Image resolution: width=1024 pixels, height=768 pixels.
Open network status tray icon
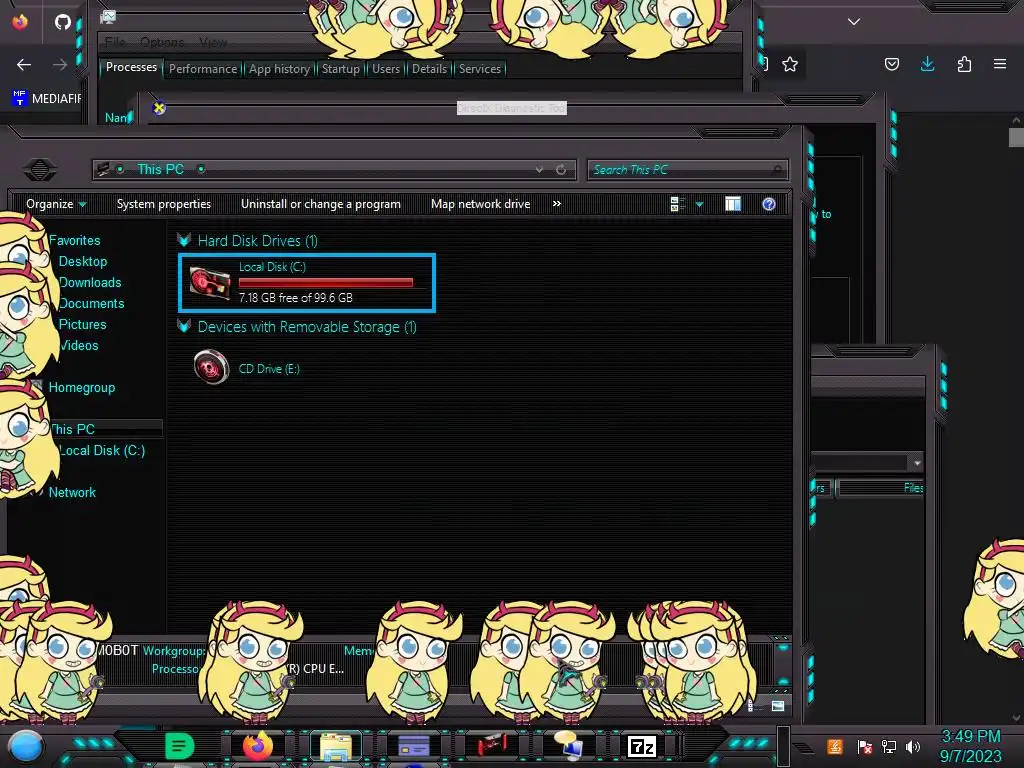coord(889,746)
